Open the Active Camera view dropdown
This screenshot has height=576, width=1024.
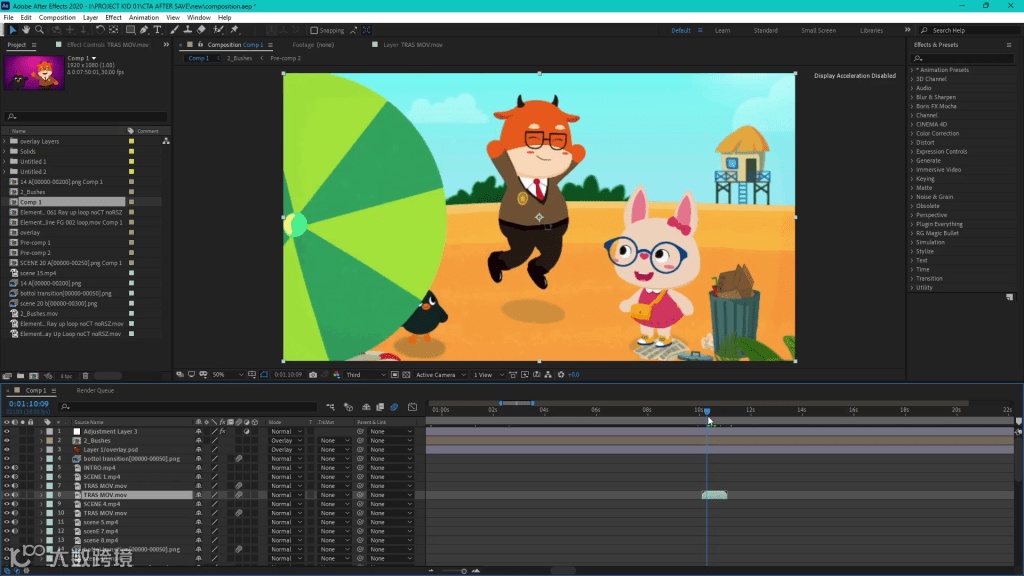tap(441, 375)
